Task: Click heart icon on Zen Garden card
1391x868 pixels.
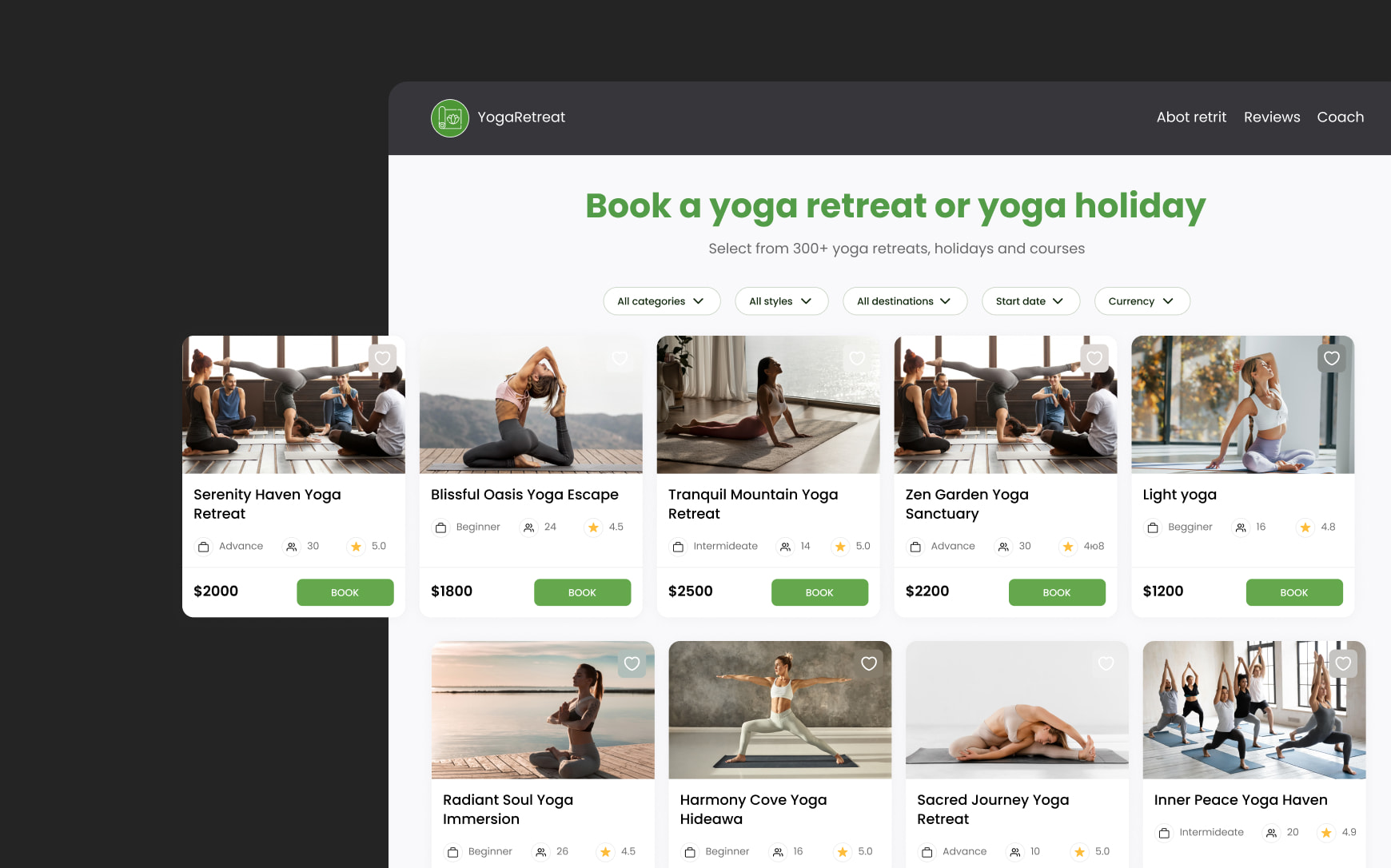Action: [x=1094, y=358]
